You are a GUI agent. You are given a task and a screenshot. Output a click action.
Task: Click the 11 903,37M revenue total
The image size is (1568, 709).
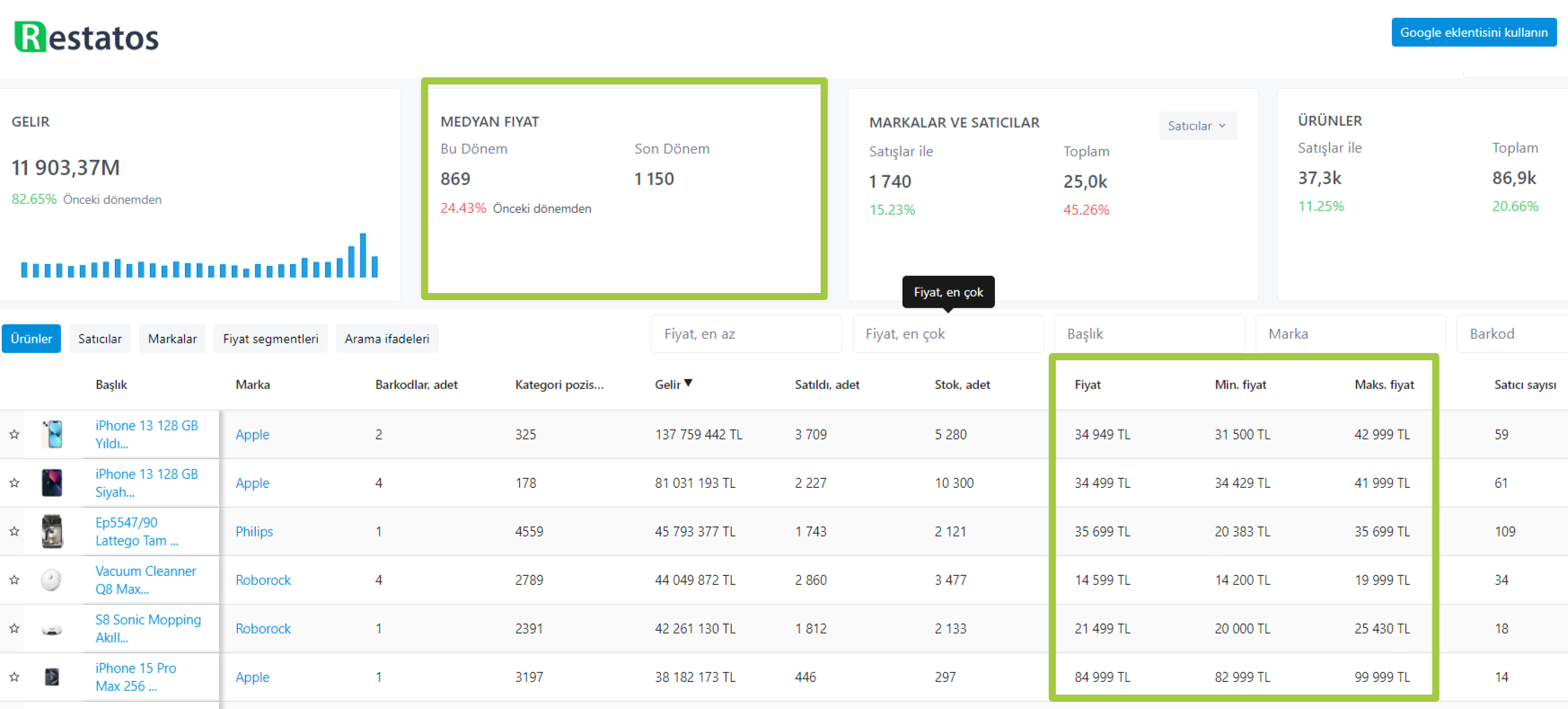point(66,168)
